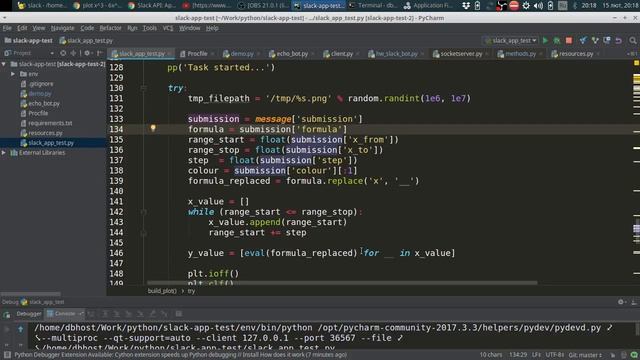Click the evaluate expression calculator icon in debugger toolbar
640x360 pixels.
pyautogui.click(x=178, y=314)
